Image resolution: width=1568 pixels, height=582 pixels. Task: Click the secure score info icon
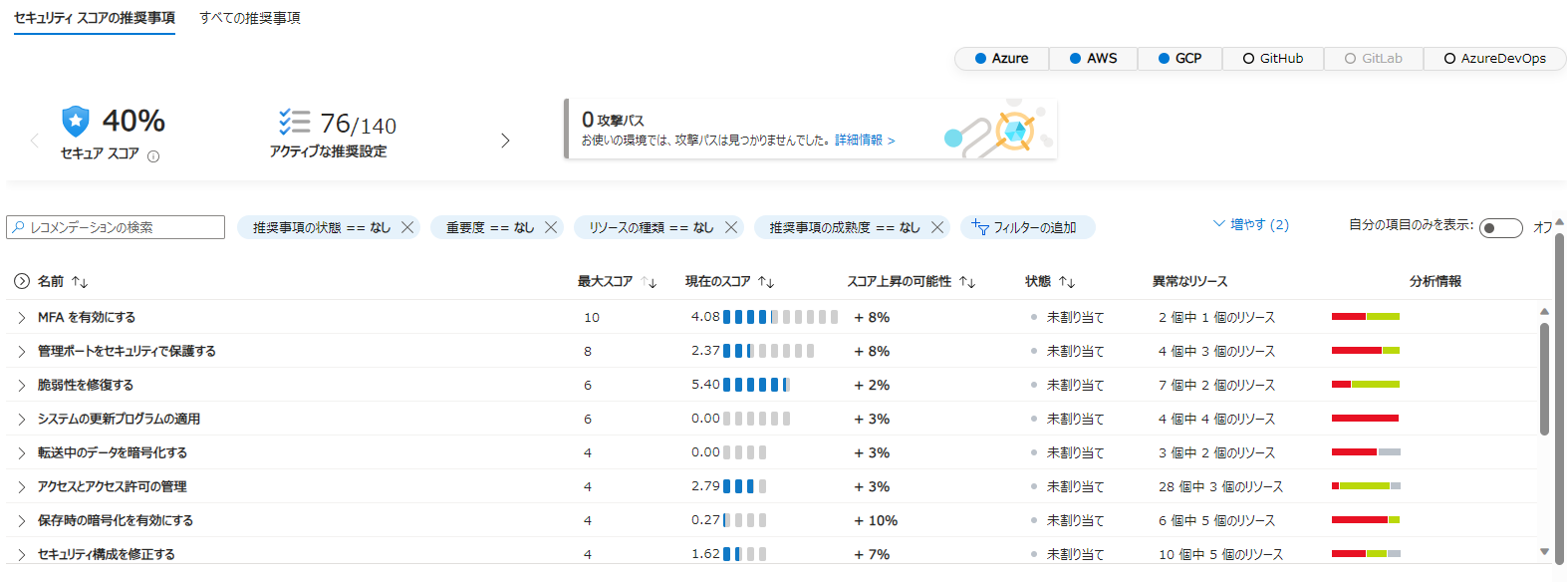(x=153, y=156)
